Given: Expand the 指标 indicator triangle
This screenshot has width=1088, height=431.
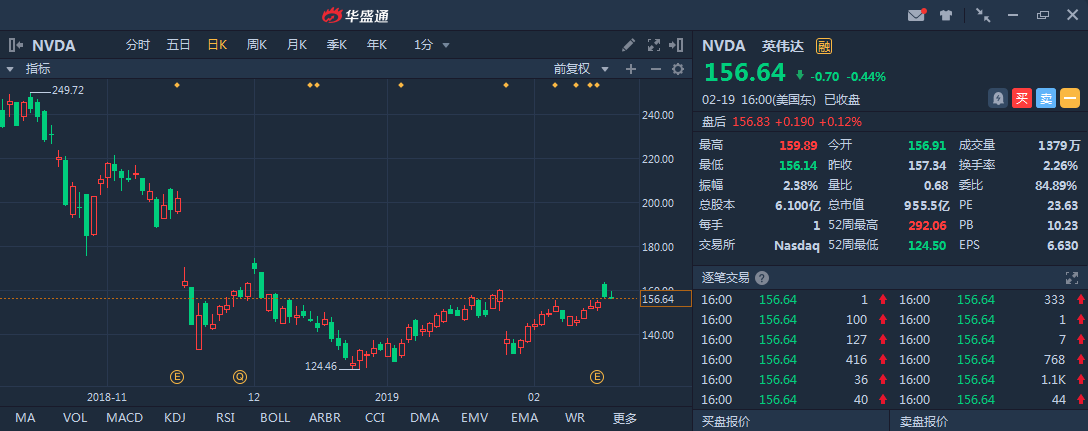Looking at the screenshot, I should tap(10, 69).
